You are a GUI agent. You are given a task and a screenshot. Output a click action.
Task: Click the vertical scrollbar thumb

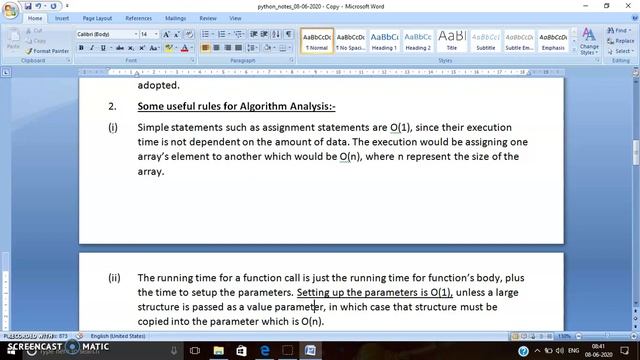[x=636, y=152]
